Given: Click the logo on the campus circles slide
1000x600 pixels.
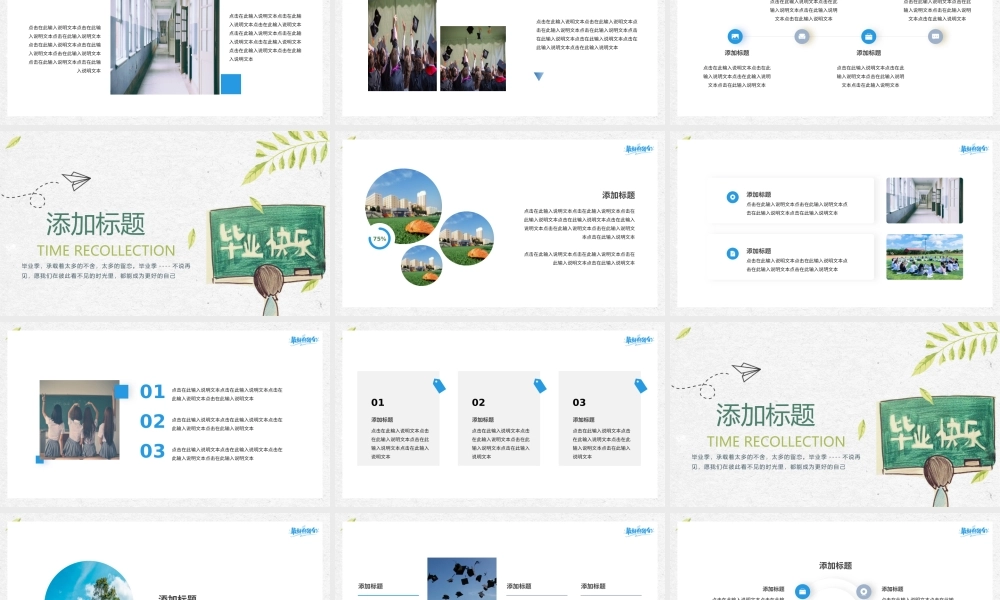Looking at the screenshot, I should 638,149.
